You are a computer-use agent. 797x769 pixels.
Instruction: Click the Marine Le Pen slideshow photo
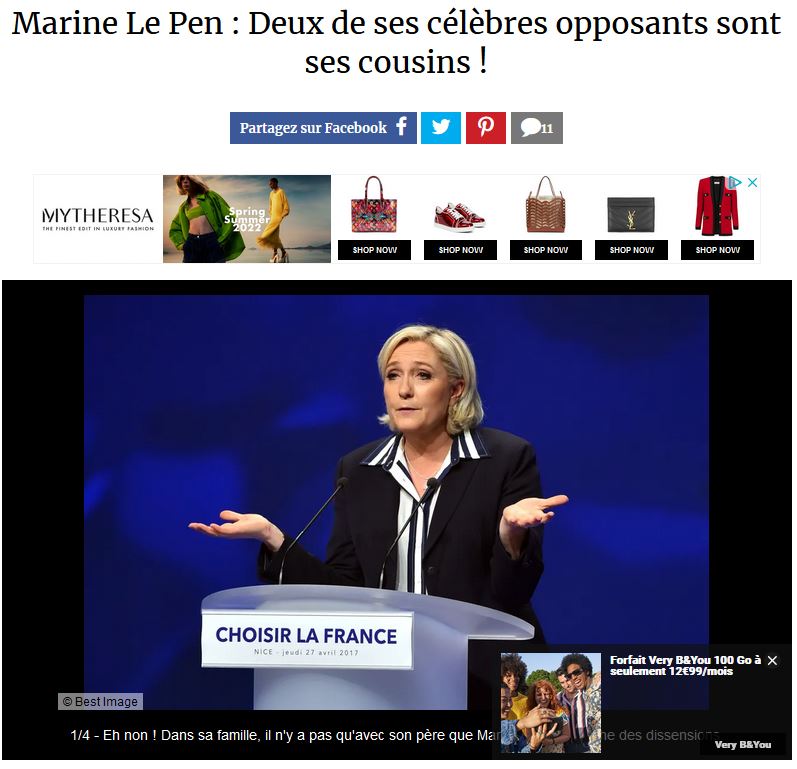(396, 502)
